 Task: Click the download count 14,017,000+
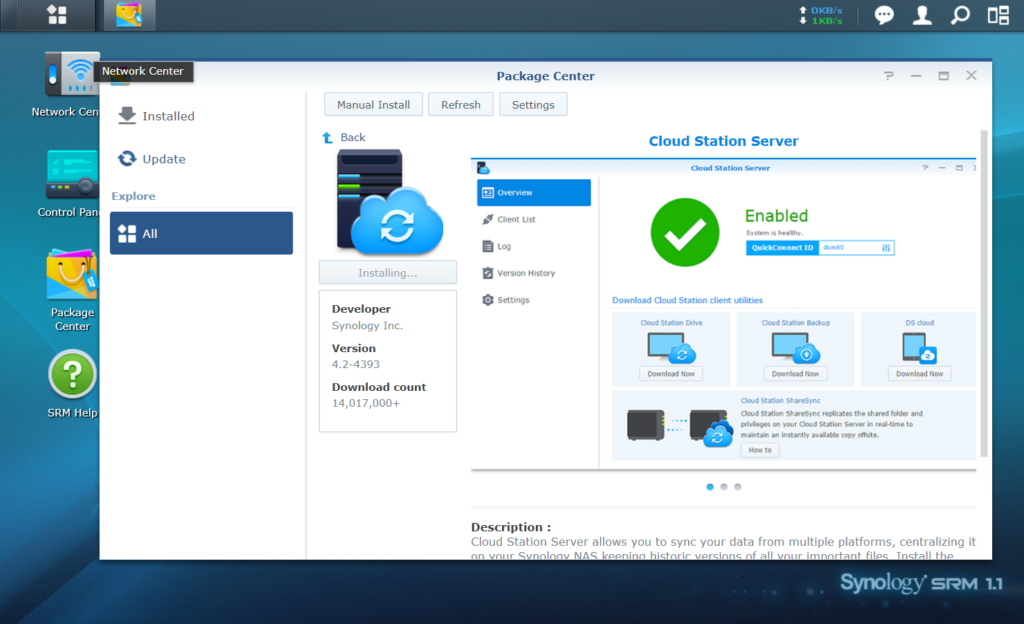pyautogui.click(x=366, y=403)
